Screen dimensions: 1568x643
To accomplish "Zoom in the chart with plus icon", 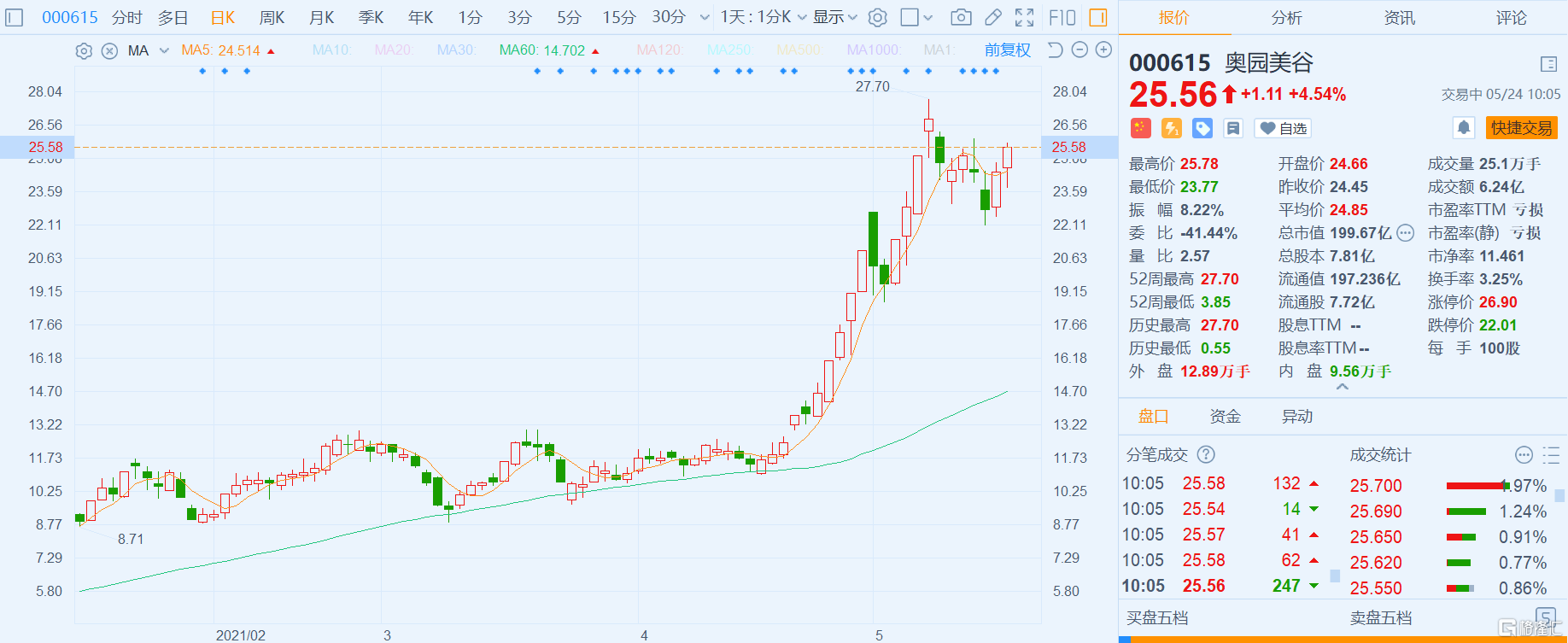I will pyautogui.click(x=1103, y=50).
